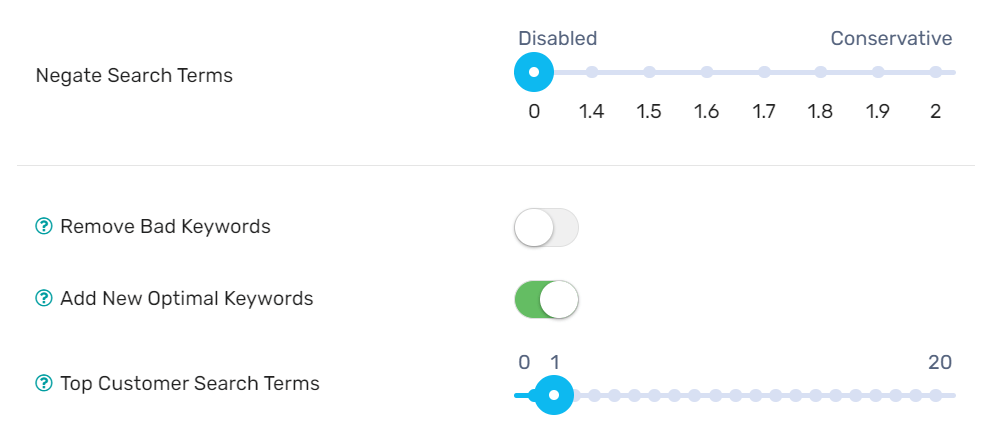Click the Add New Optimal Keywords label
This screenshot has width=985, height=438.
pos(186,299)
